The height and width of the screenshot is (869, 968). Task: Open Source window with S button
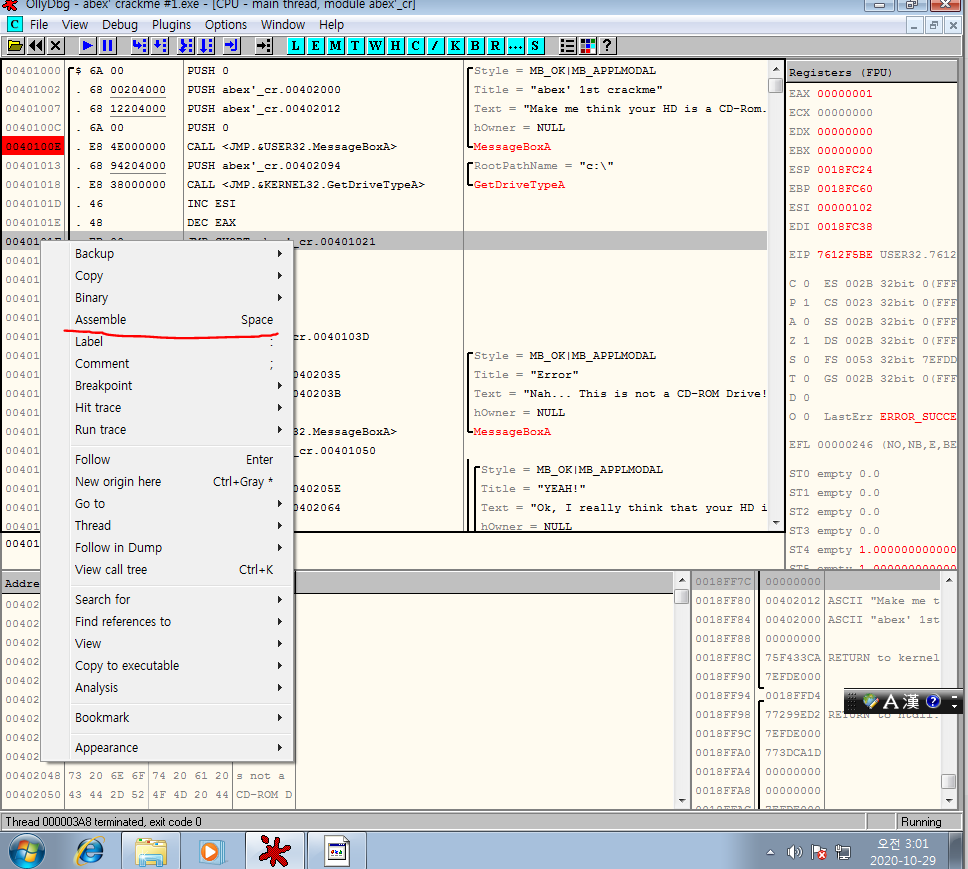point(535,46)
